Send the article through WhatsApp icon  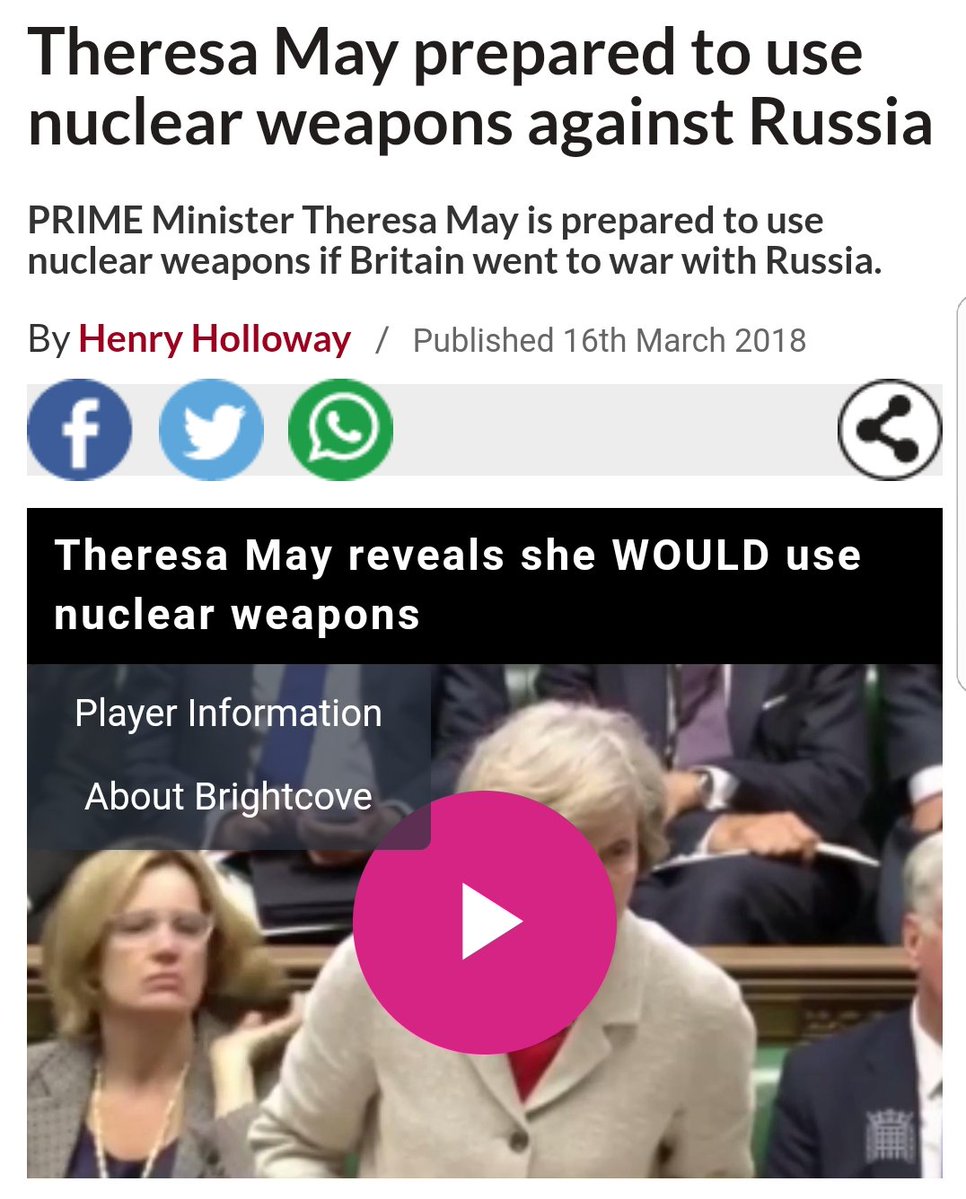pyautogui.click(x=340, y=430)
